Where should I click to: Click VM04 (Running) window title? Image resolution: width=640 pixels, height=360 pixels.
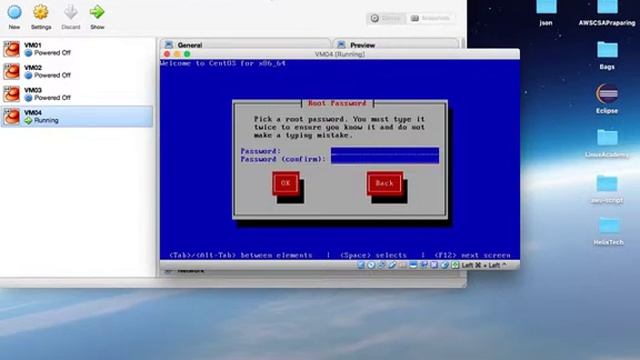point(340,54)
